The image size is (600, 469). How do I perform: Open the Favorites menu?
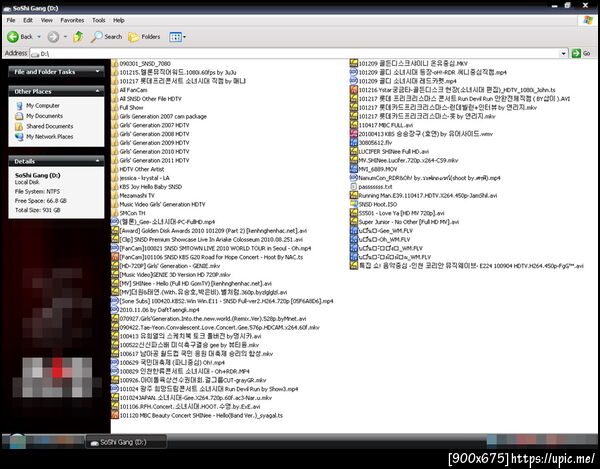[x=72, y=20]
